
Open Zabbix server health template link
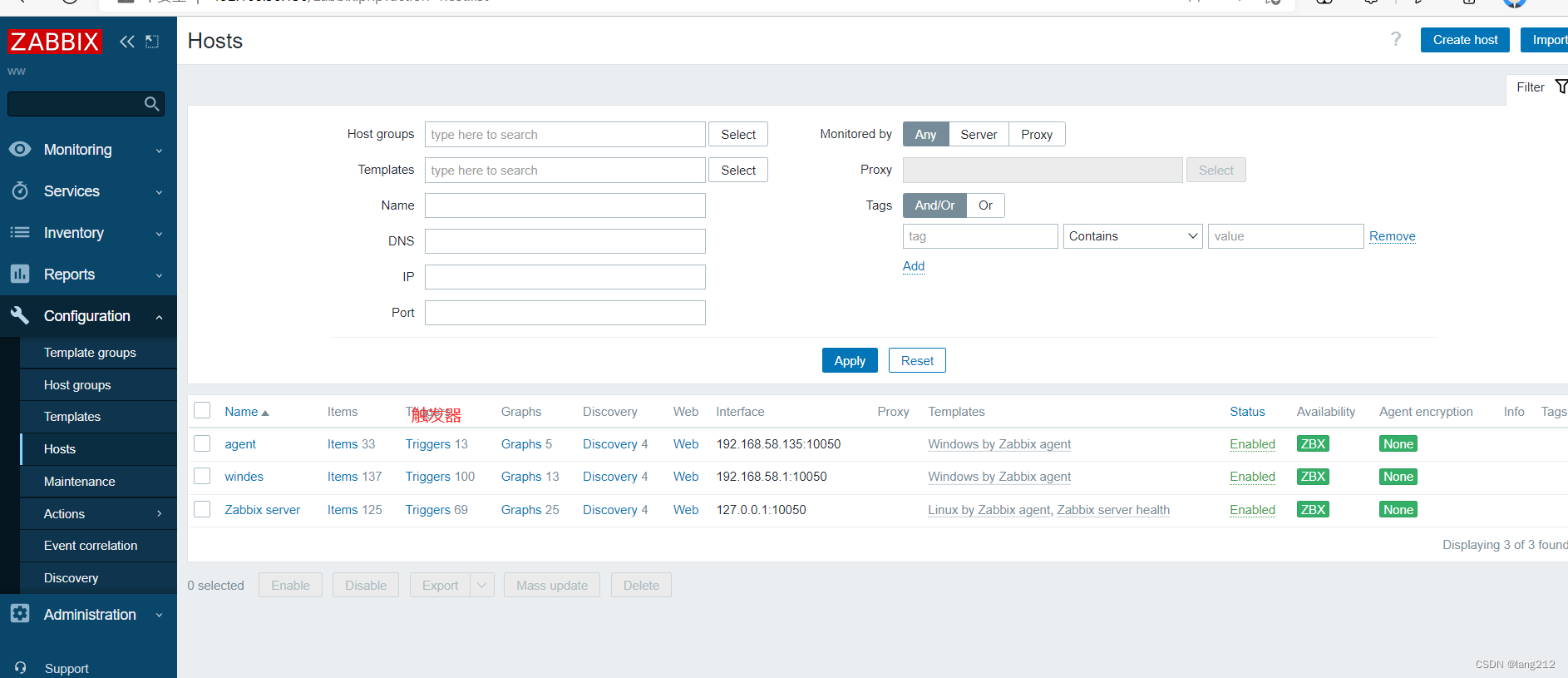pos(1113,510)
